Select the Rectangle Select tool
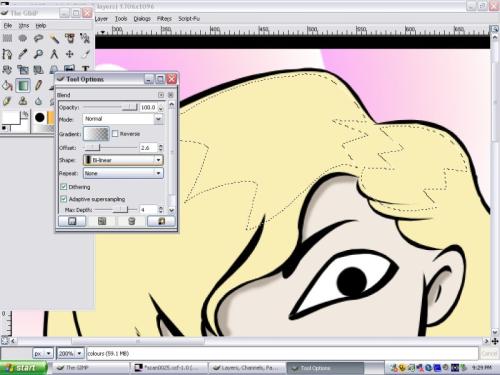This screenshot has width=500, height=375. click(x=7, y=38)
